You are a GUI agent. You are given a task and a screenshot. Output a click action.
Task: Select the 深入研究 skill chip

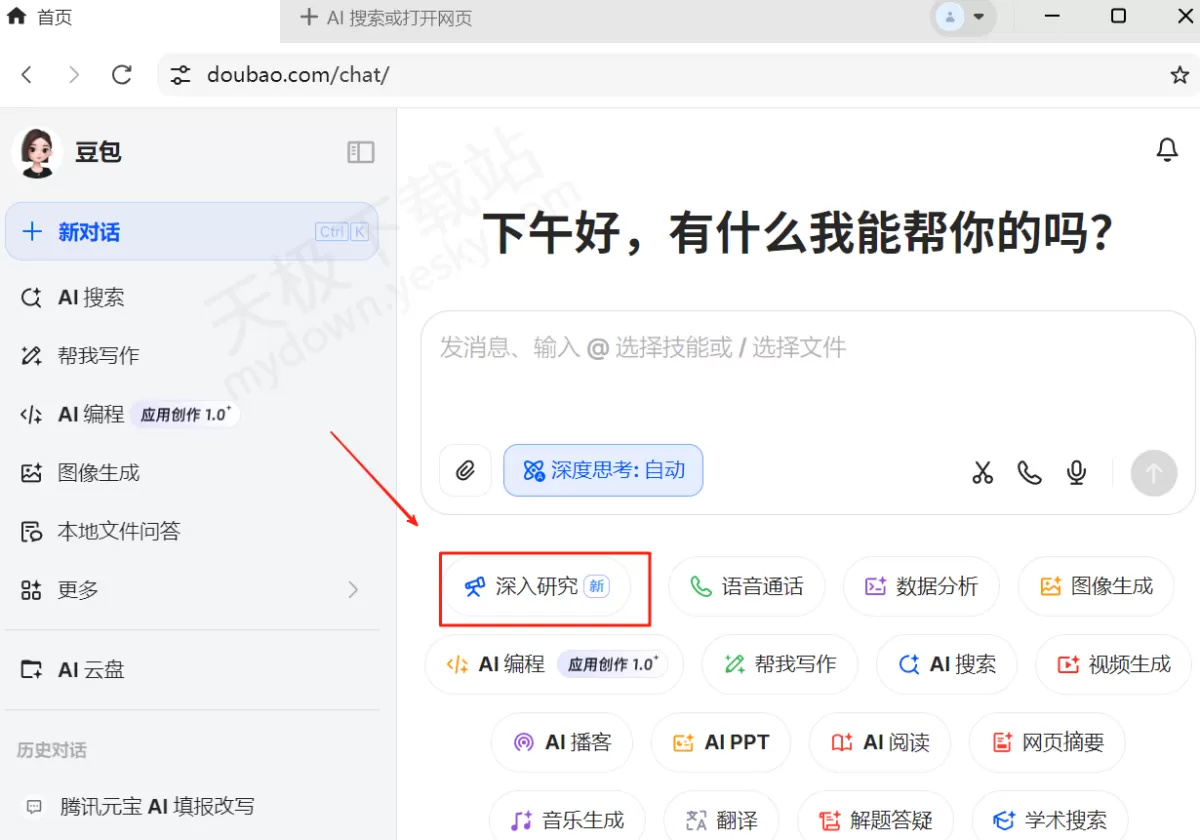(537, 587)
